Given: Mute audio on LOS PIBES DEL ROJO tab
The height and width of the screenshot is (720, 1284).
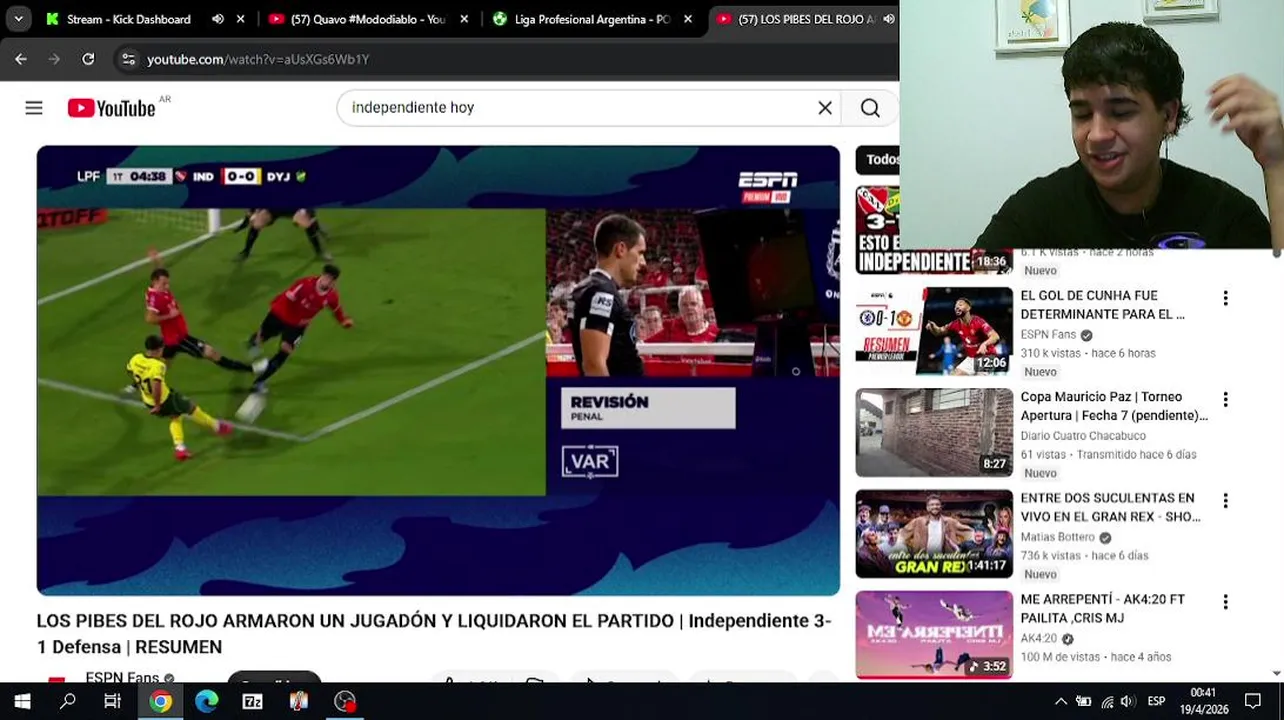Looking at the screenshot, I should pyautogui.click(x=888, y=19).
